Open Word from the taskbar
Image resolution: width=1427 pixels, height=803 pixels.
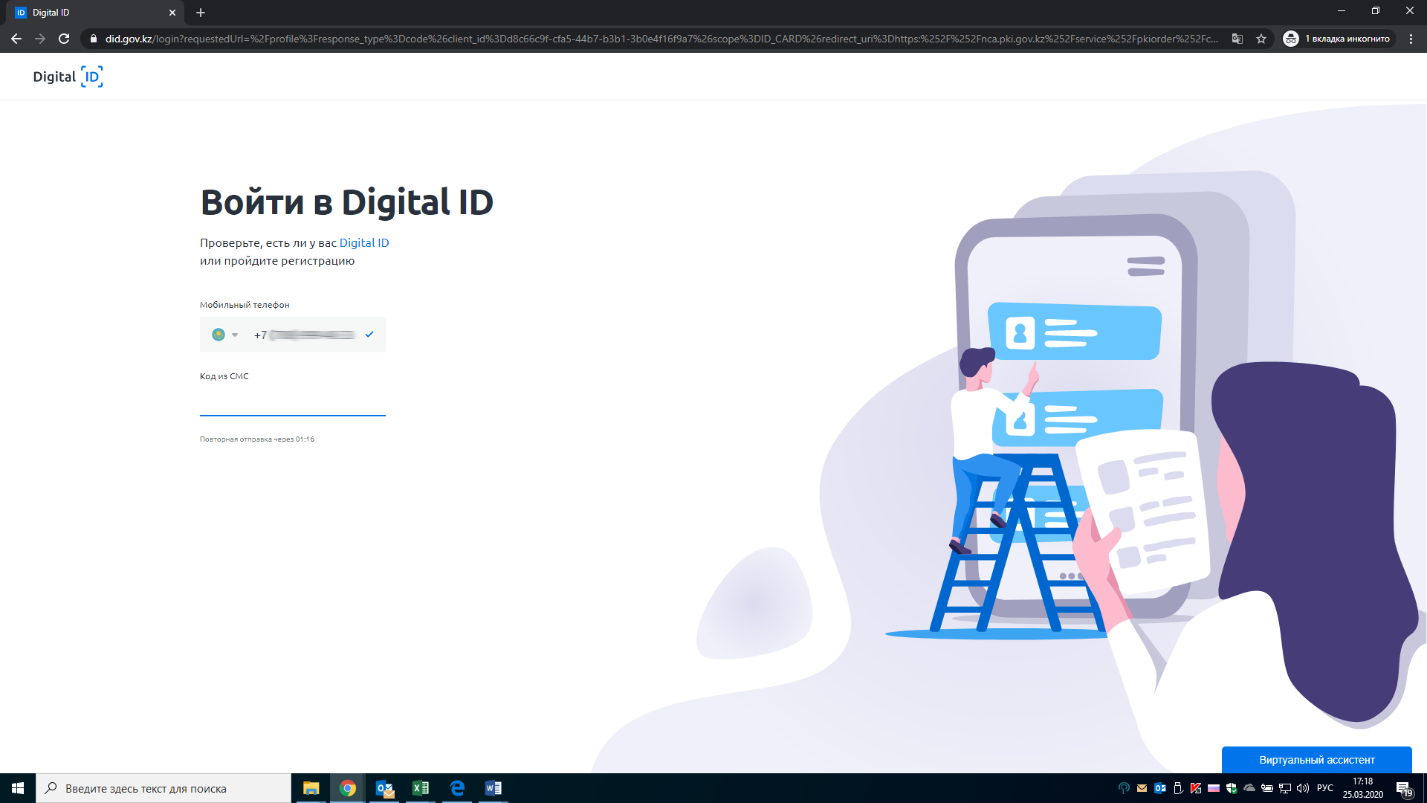(493, 788)
